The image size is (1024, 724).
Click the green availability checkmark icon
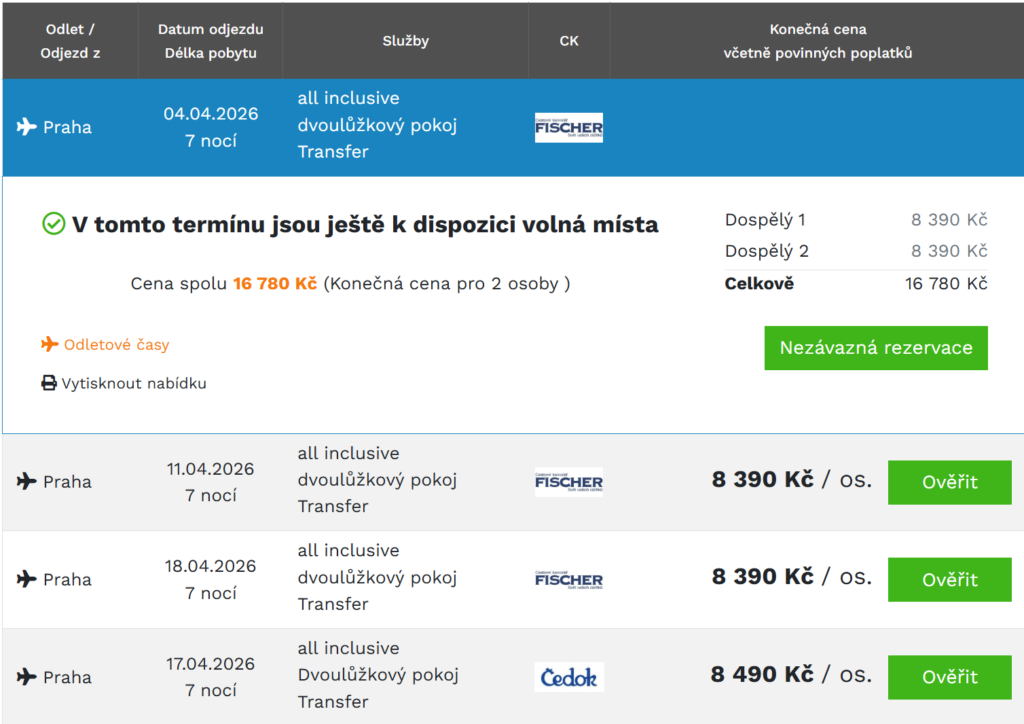[x=54, y=224]
